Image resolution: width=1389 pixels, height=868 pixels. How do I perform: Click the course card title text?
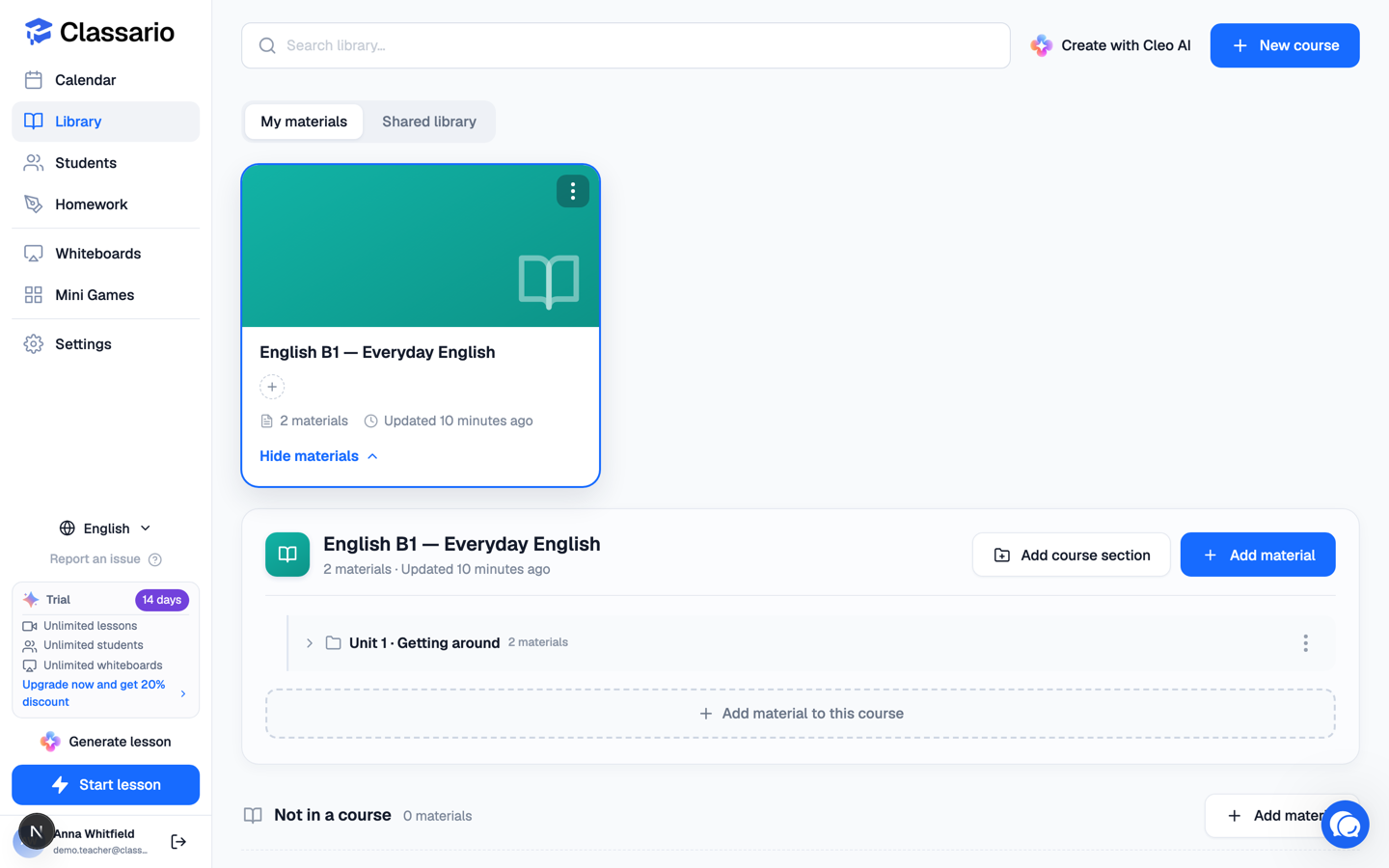point(377,352)
